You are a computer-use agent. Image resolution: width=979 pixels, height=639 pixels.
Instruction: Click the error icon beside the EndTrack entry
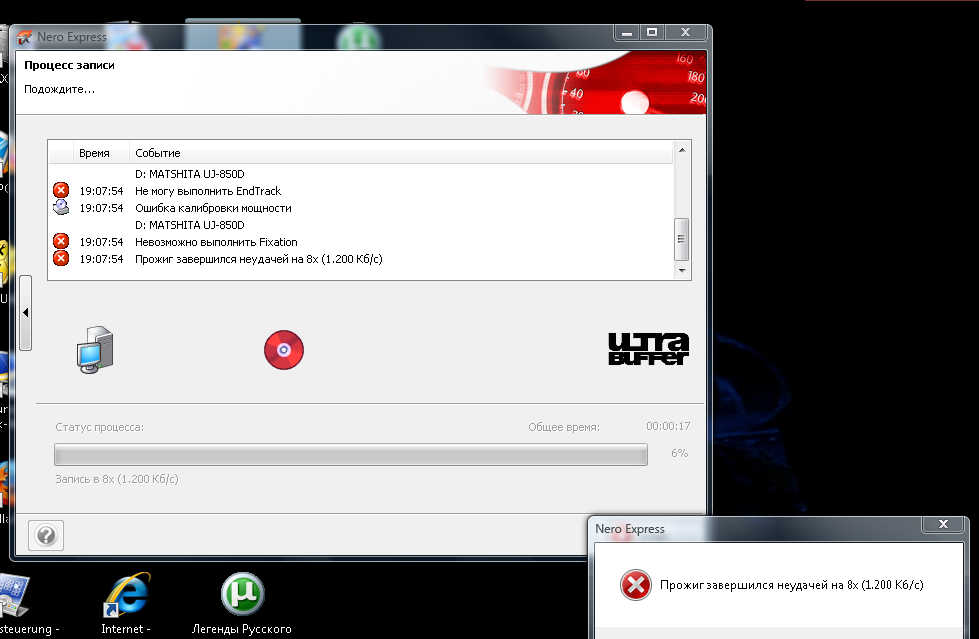tap(61, 190)
